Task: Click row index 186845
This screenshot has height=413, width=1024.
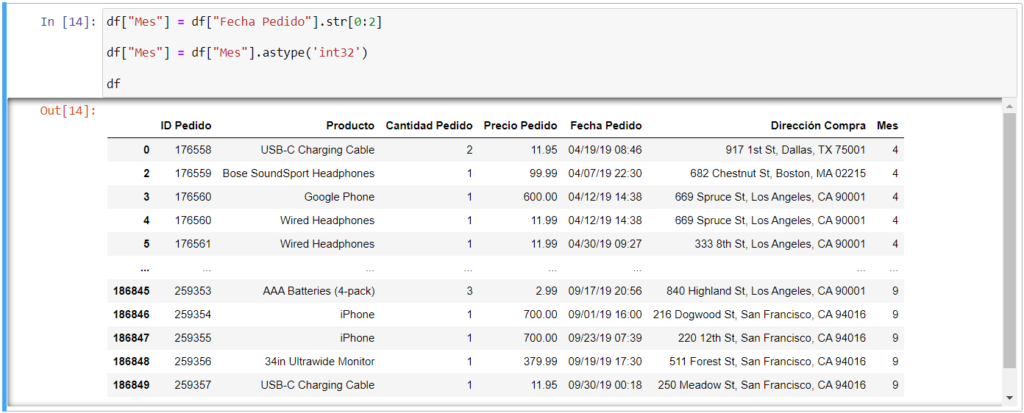Action: tap(132, 291)
